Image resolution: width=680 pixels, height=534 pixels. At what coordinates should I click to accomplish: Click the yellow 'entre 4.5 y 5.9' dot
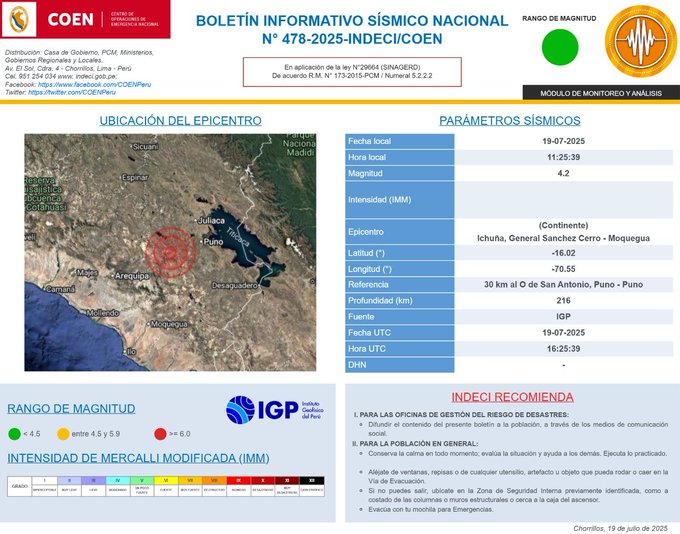(63, 434)
